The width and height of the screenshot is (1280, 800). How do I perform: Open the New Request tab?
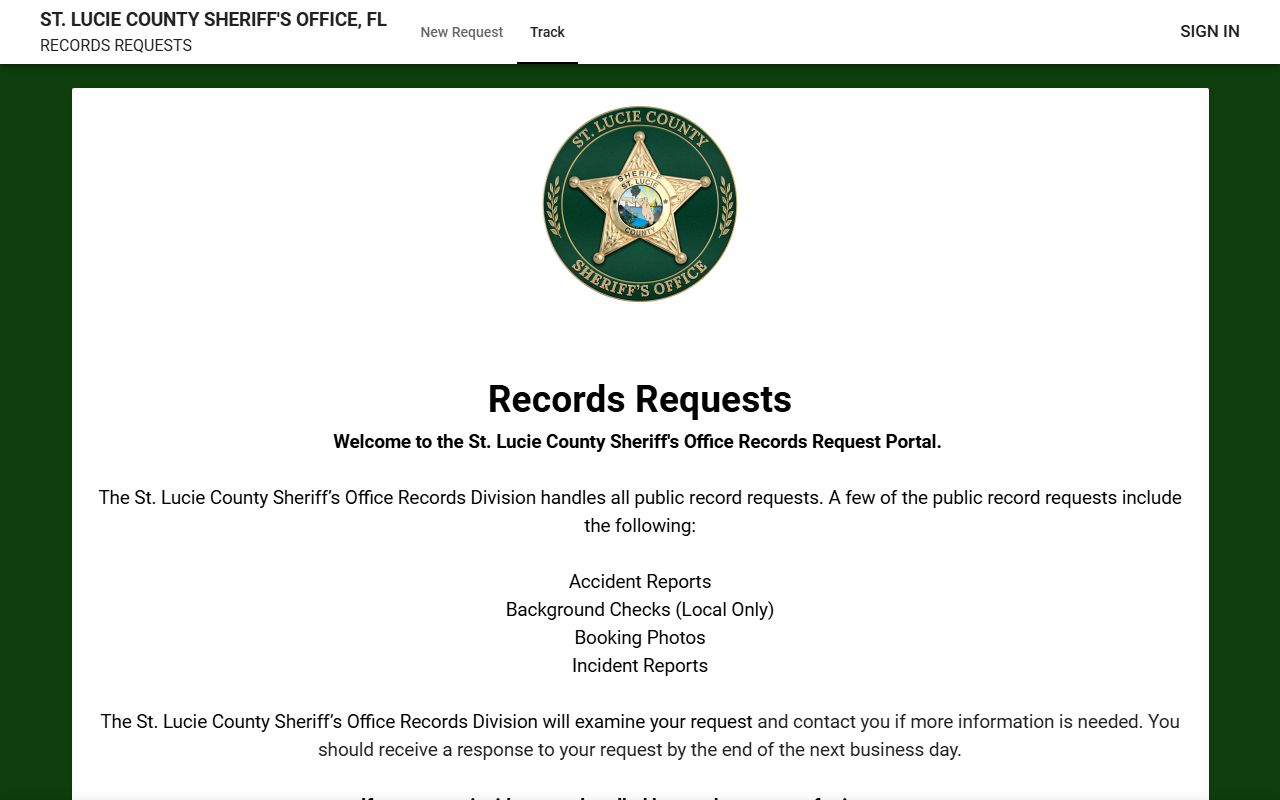tap(461, 32)
